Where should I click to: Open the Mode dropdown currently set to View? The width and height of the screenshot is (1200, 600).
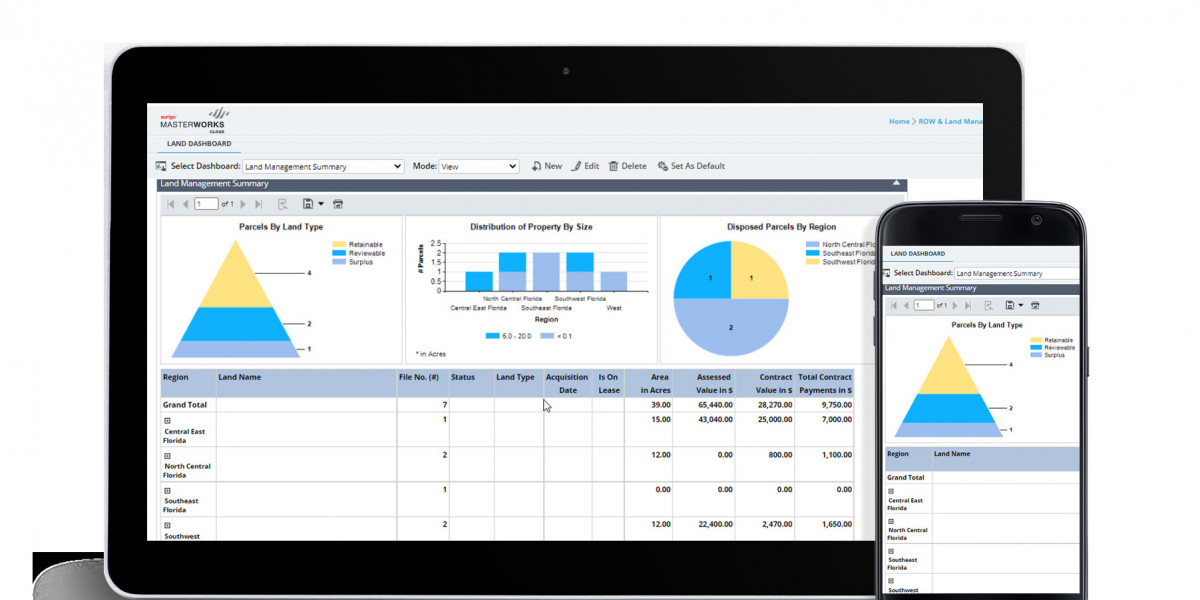(x=478, y=166)
